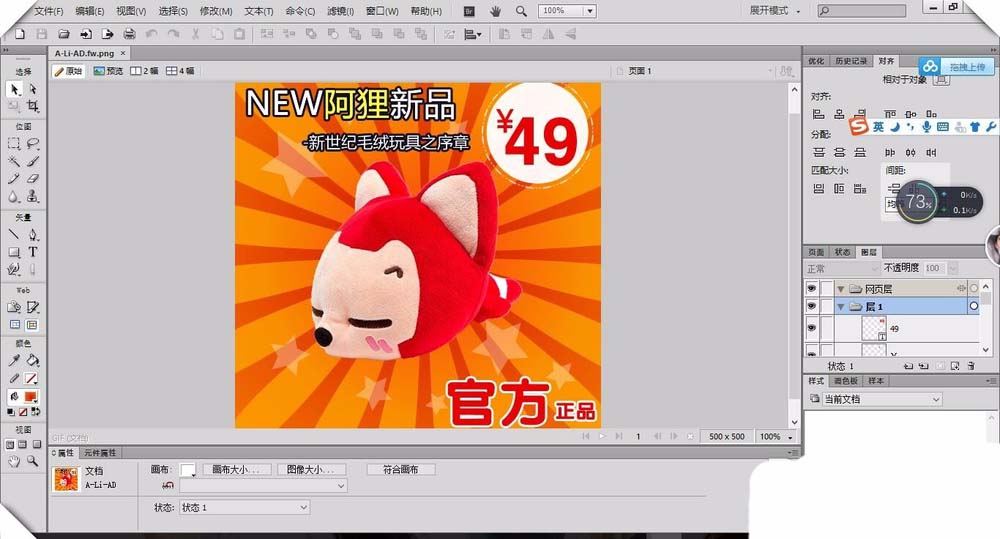The image size is (1000, 539).
Task: Open the 100% zoom dropdown in top bar
Action: pos(589,11)
